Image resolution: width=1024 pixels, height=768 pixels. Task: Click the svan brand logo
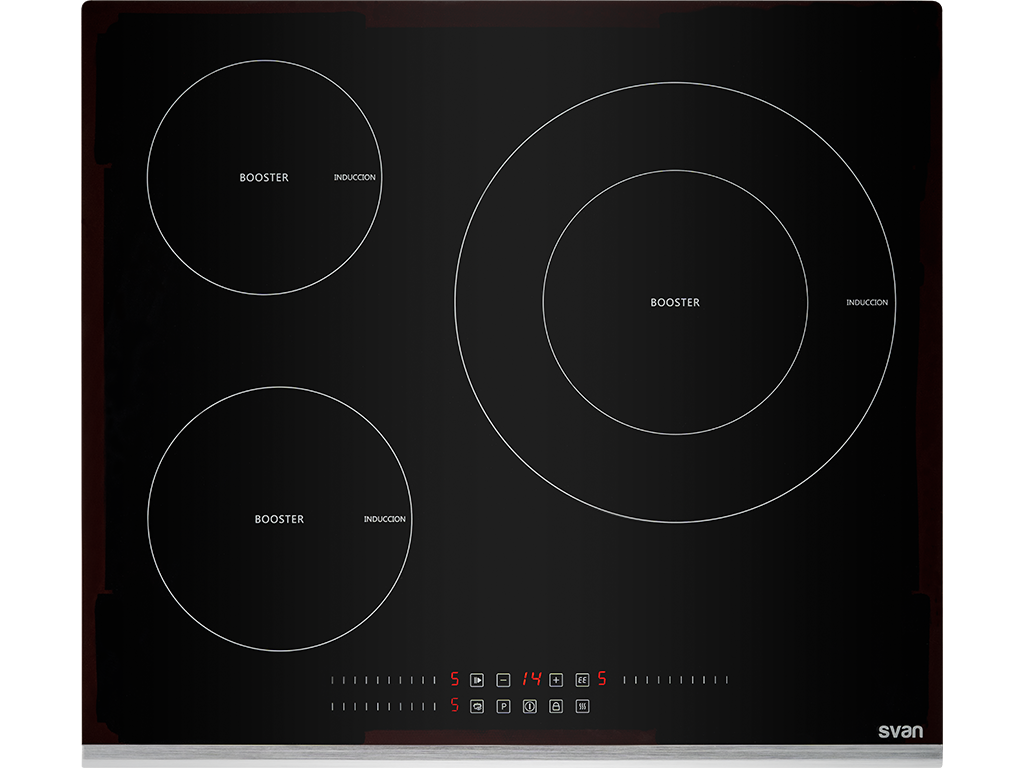pyautogui.click(x=900, y=731)
